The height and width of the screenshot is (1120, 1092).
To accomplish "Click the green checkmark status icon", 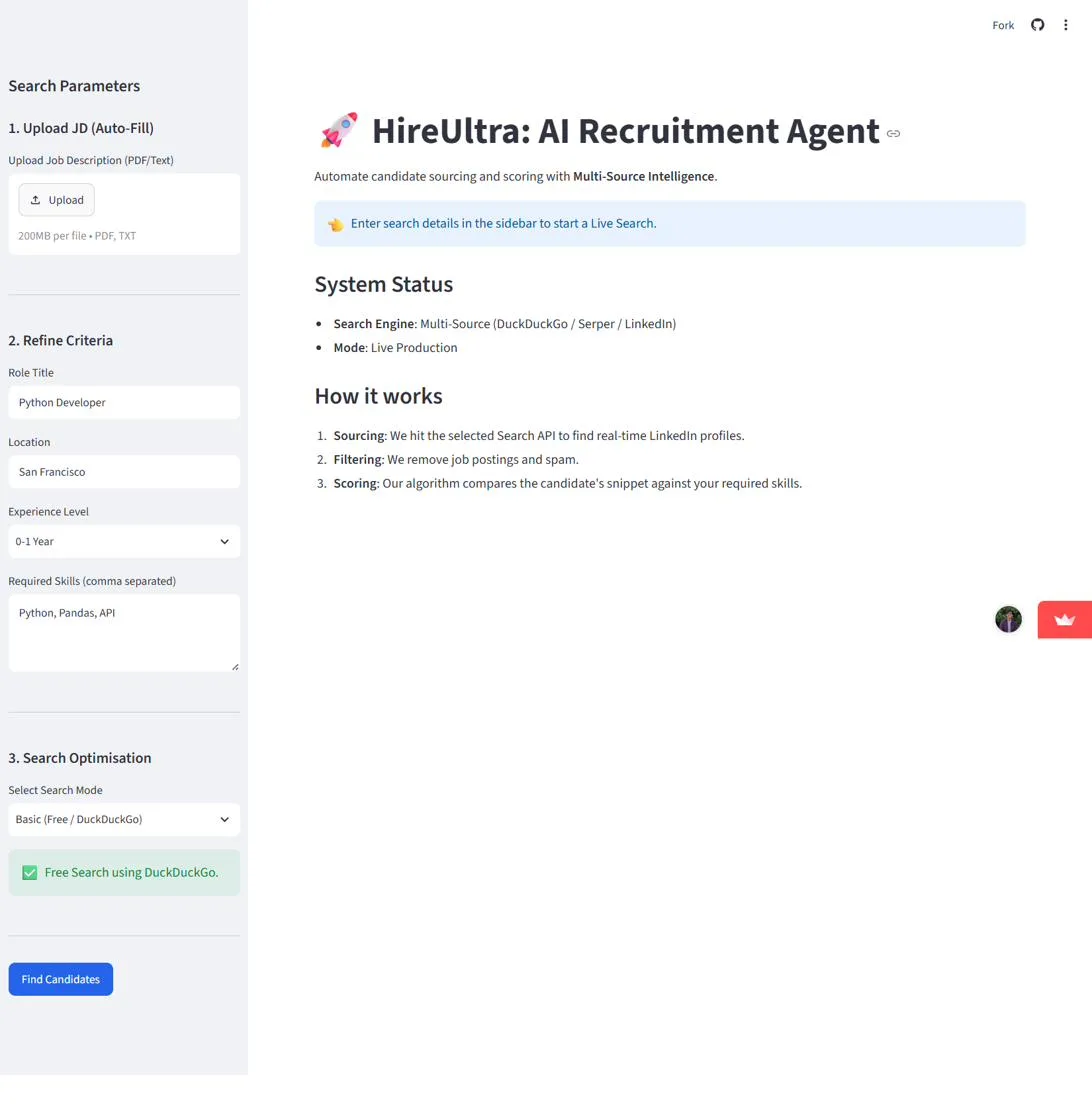I will [x=29, y=872].
